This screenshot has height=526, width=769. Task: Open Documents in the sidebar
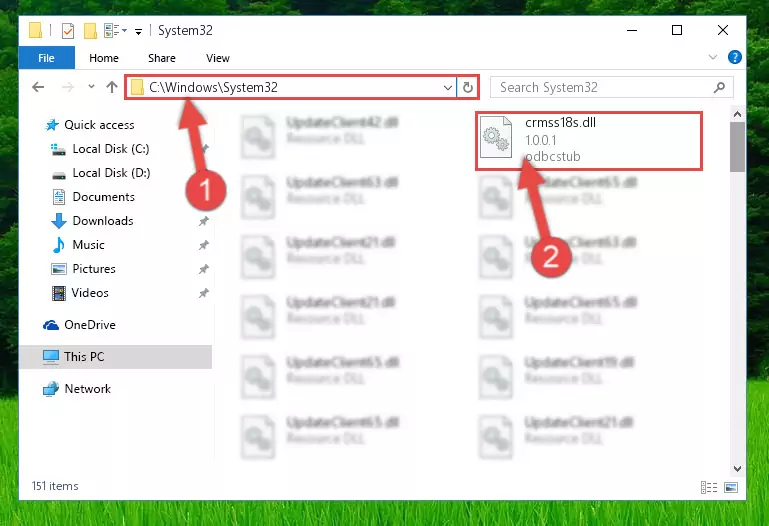tap(103, 197)
